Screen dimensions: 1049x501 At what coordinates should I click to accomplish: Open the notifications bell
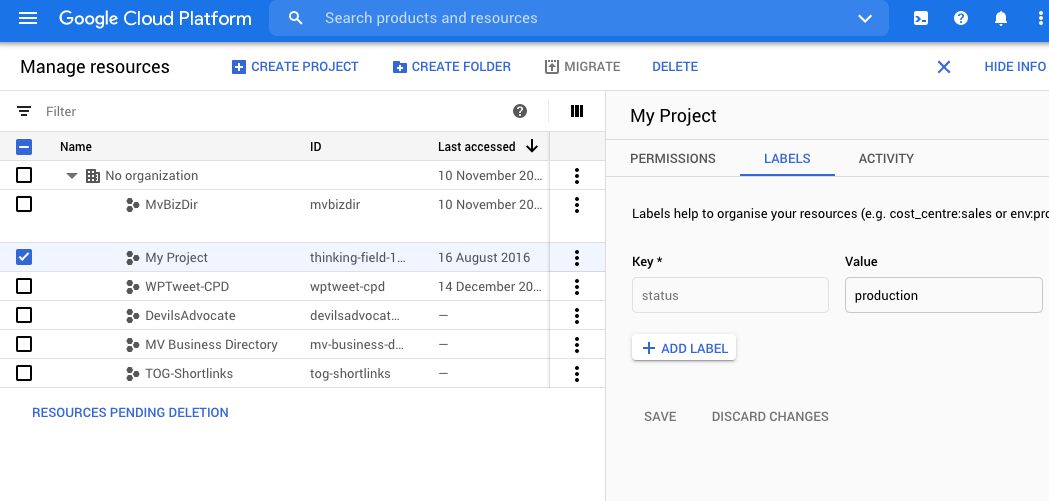(1001, 18)
